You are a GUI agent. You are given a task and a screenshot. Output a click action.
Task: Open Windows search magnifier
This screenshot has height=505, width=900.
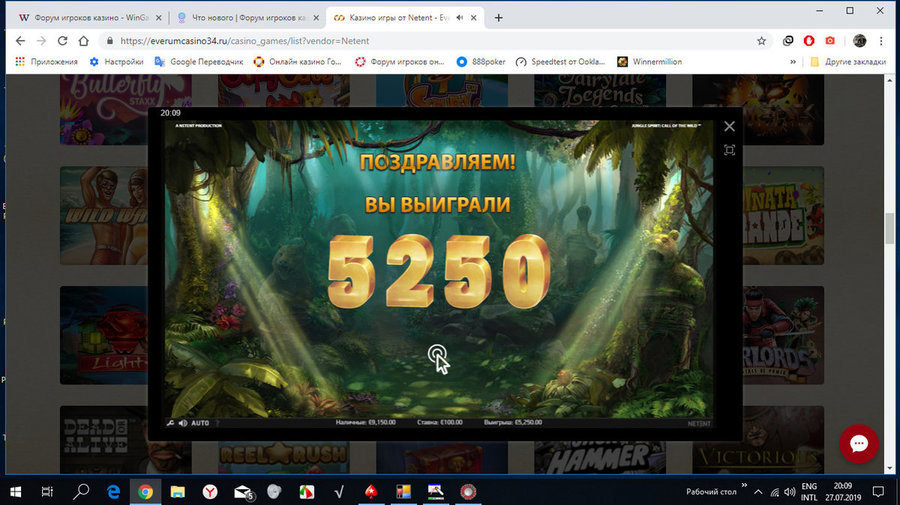tap(81, 492)
